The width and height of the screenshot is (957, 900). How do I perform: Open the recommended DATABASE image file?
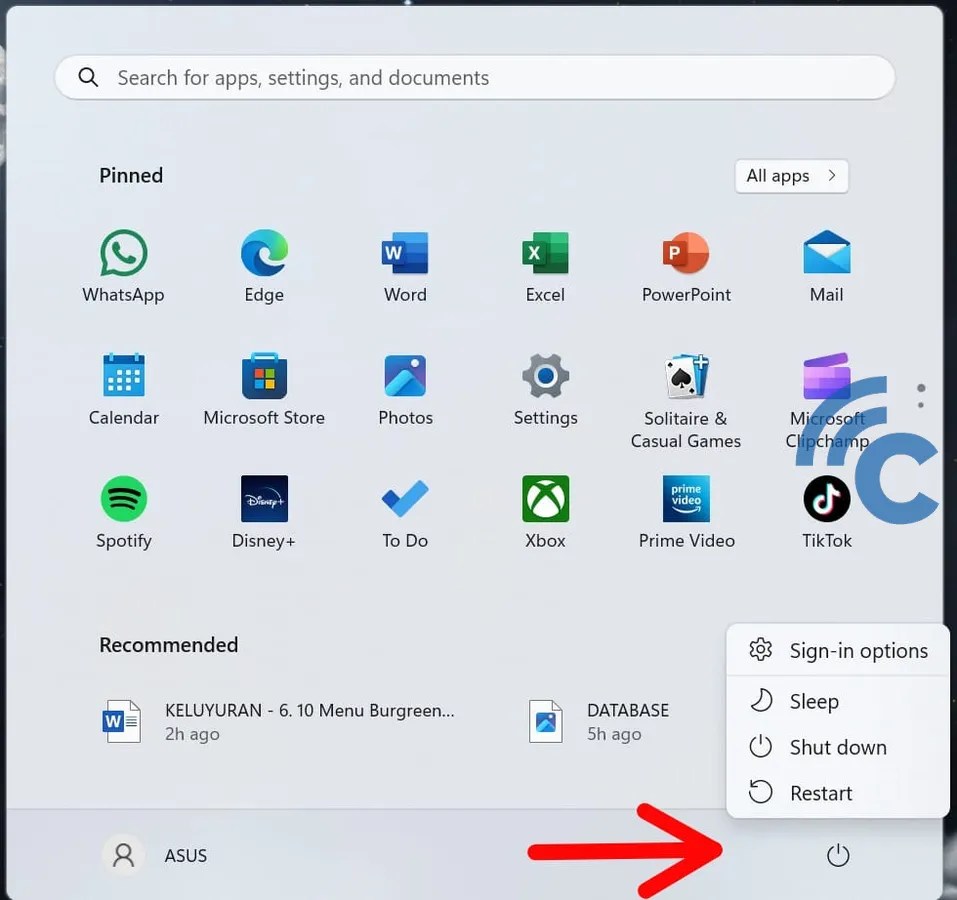tap(599, 721)
